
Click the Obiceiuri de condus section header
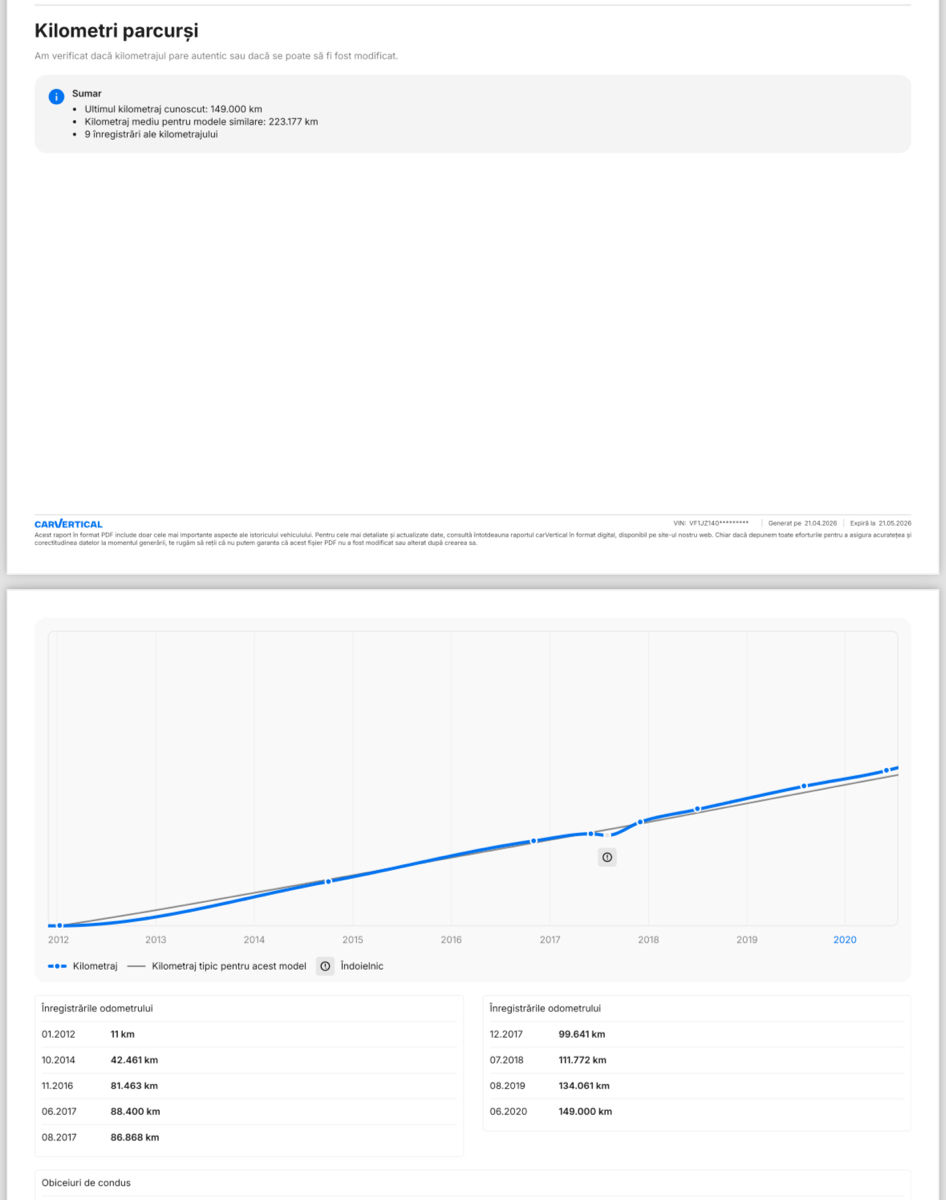coord(86,1183)
